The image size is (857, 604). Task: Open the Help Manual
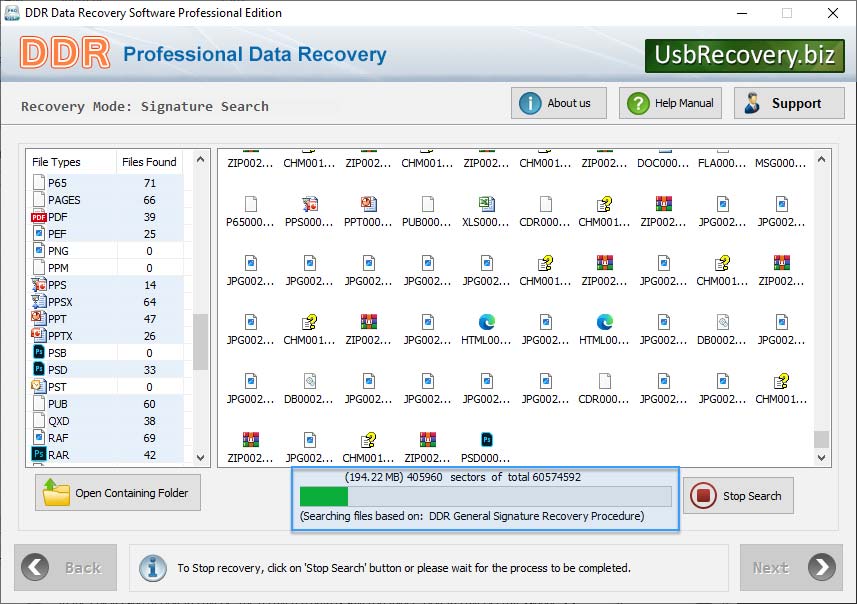670,103
